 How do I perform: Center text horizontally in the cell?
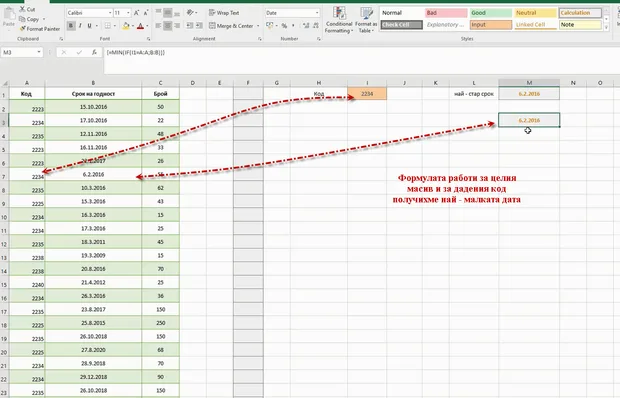pyautogui.click(x=168, y=26)
